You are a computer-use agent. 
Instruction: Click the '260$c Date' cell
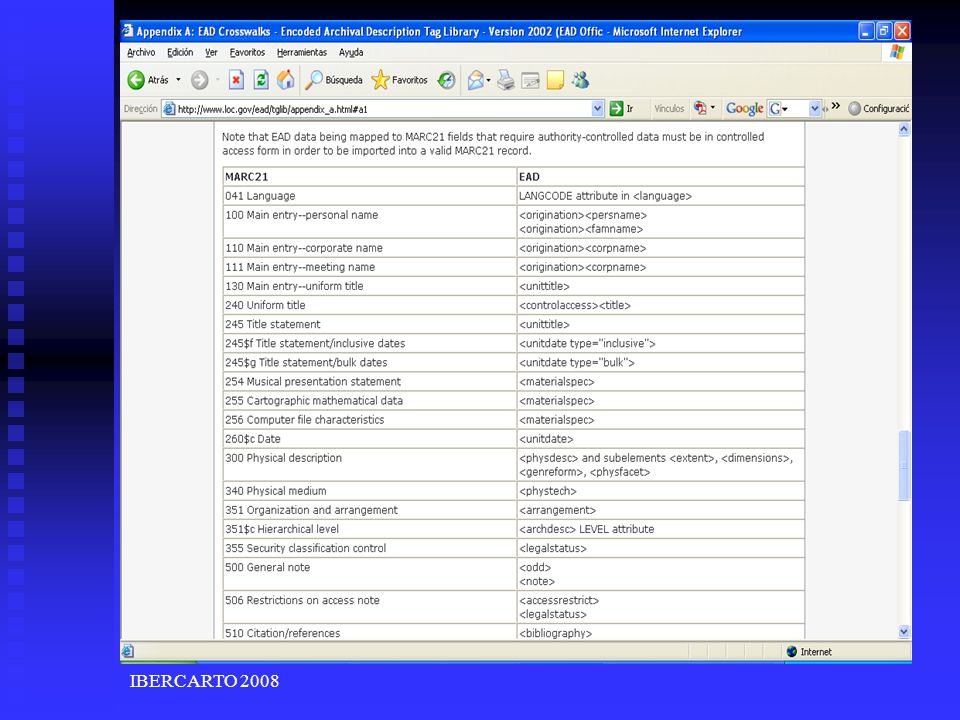pyautogui.click(x=370, y=439)
